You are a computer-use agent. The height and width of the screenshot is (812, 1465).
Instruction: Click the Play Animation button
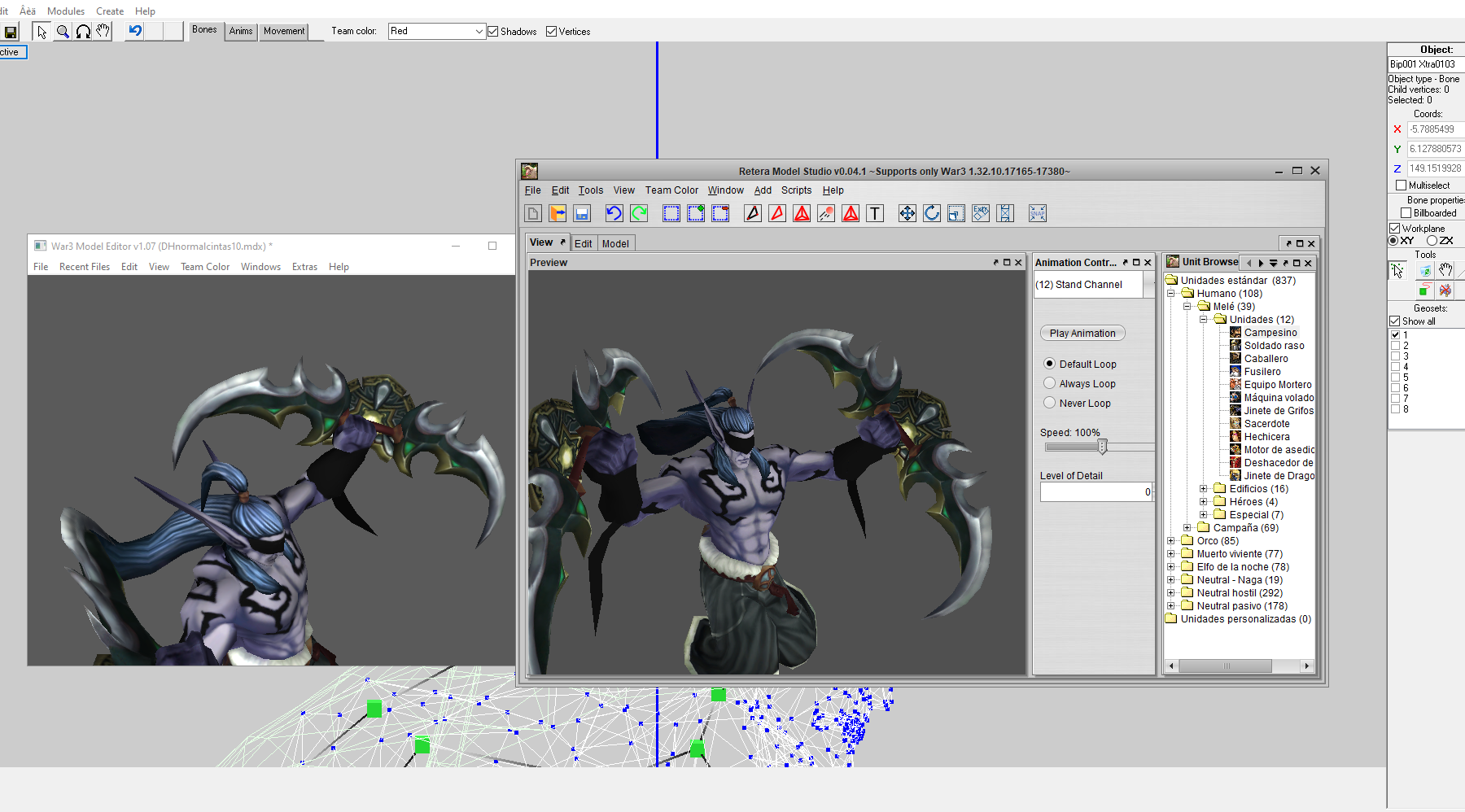point(1082,333)
